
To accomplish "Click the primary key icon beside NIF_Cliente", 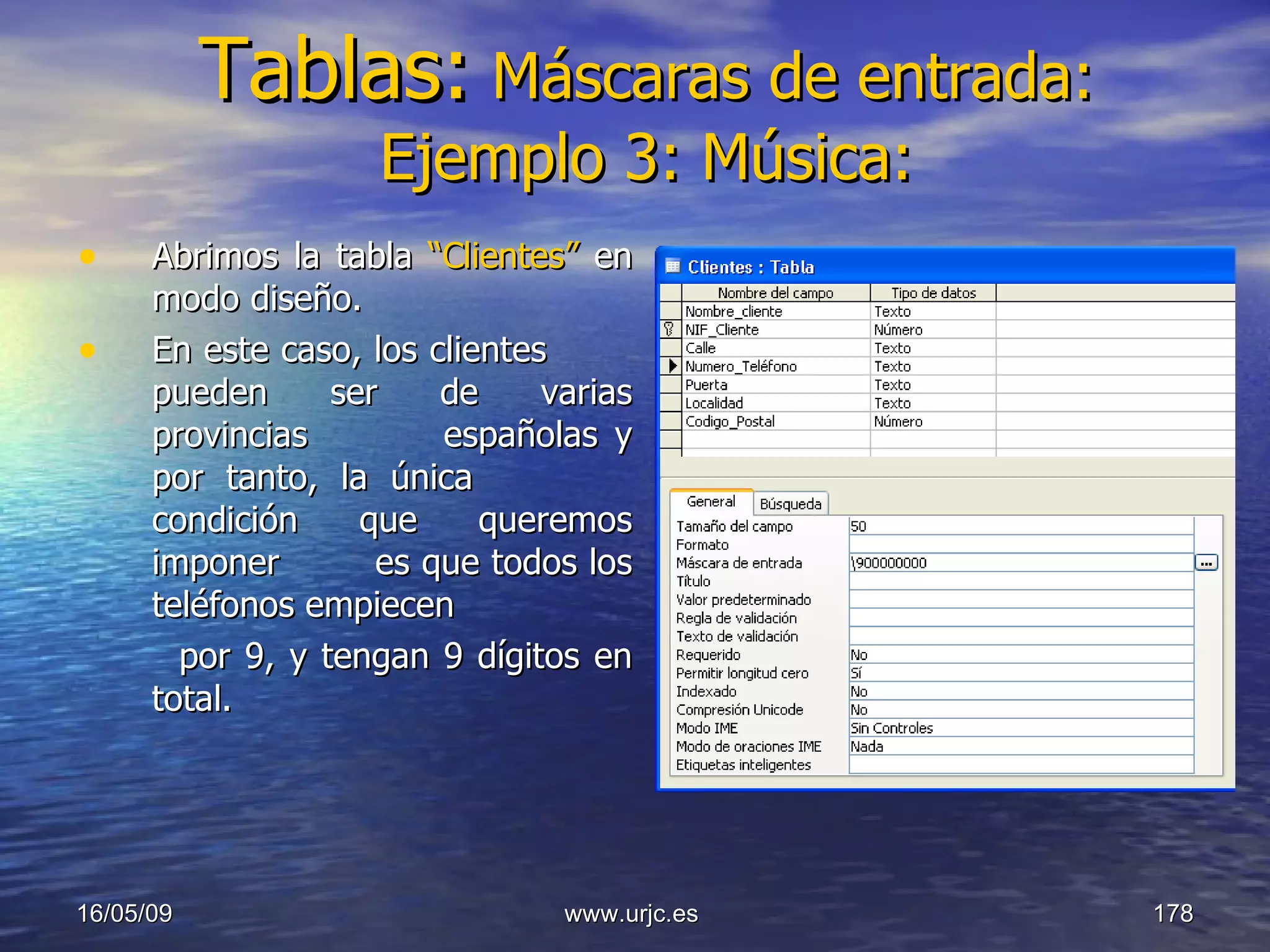I will tap(669, 329).
